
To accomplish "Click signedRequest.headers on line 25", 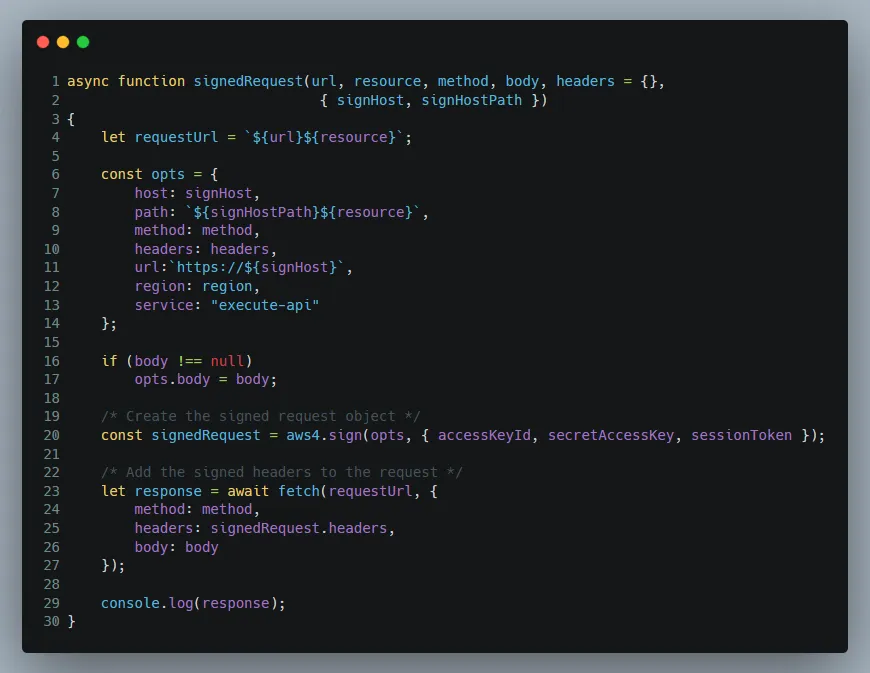I will tap(290, 528).
